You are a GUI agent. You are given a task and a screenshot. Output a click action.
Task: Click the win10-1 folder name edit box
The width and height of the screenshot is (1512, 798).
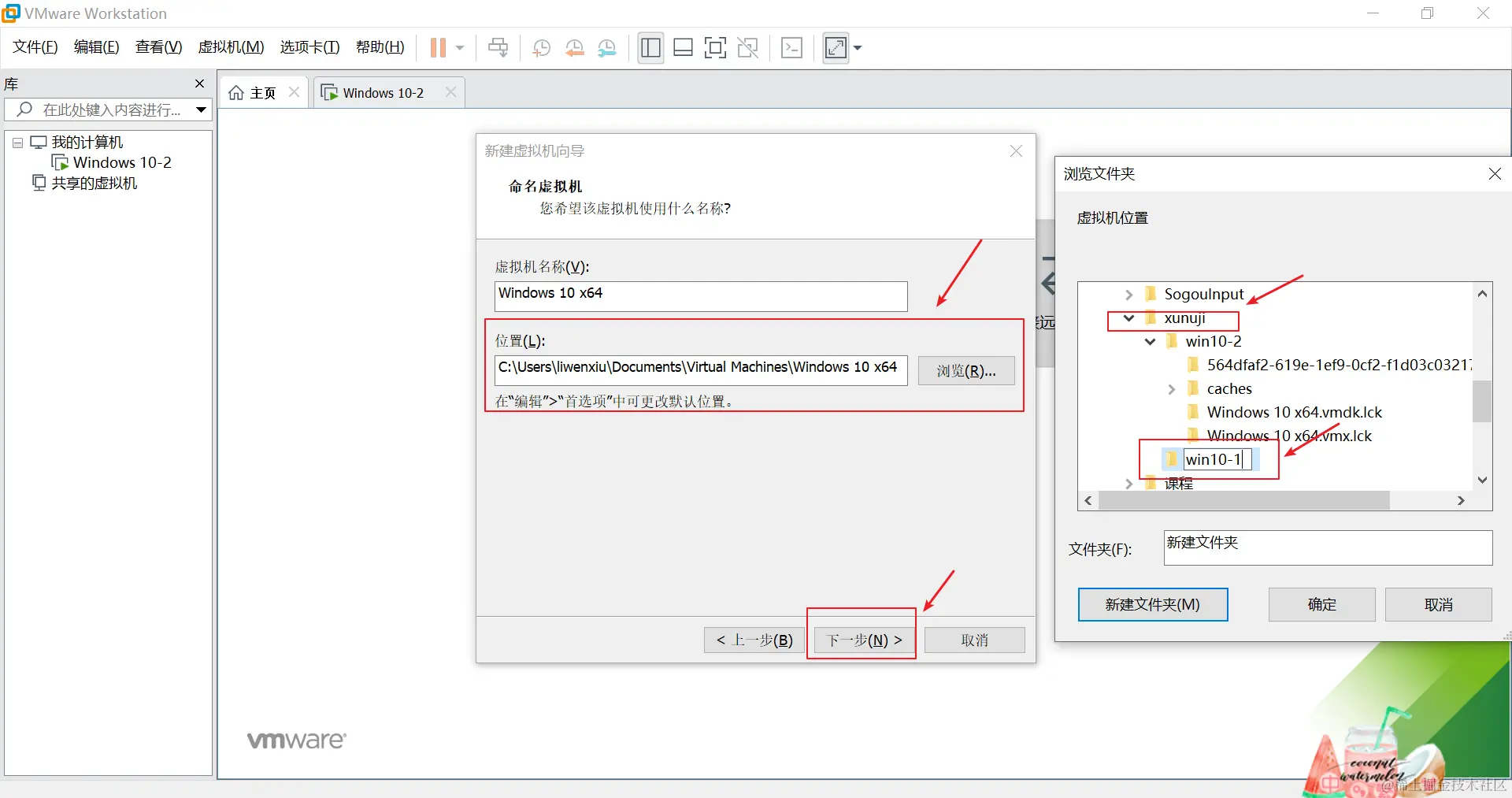click(x=1217, y=459)
